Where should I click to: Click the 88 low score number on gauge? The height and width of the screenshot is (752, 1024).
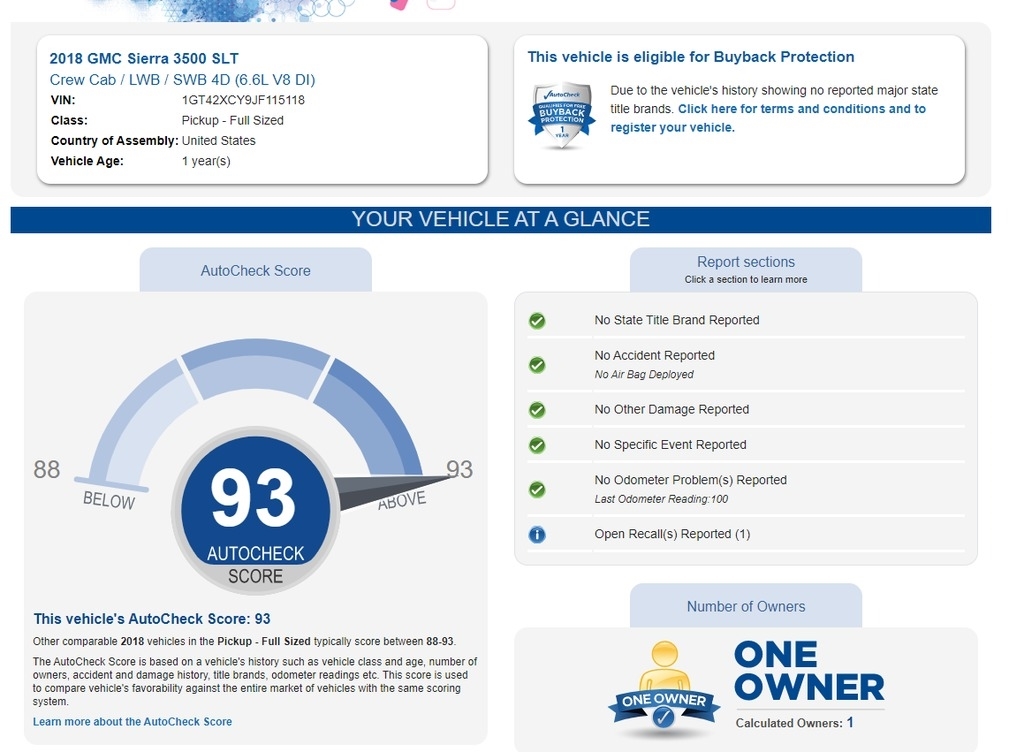pyautogui.click(x=46, y=469)
